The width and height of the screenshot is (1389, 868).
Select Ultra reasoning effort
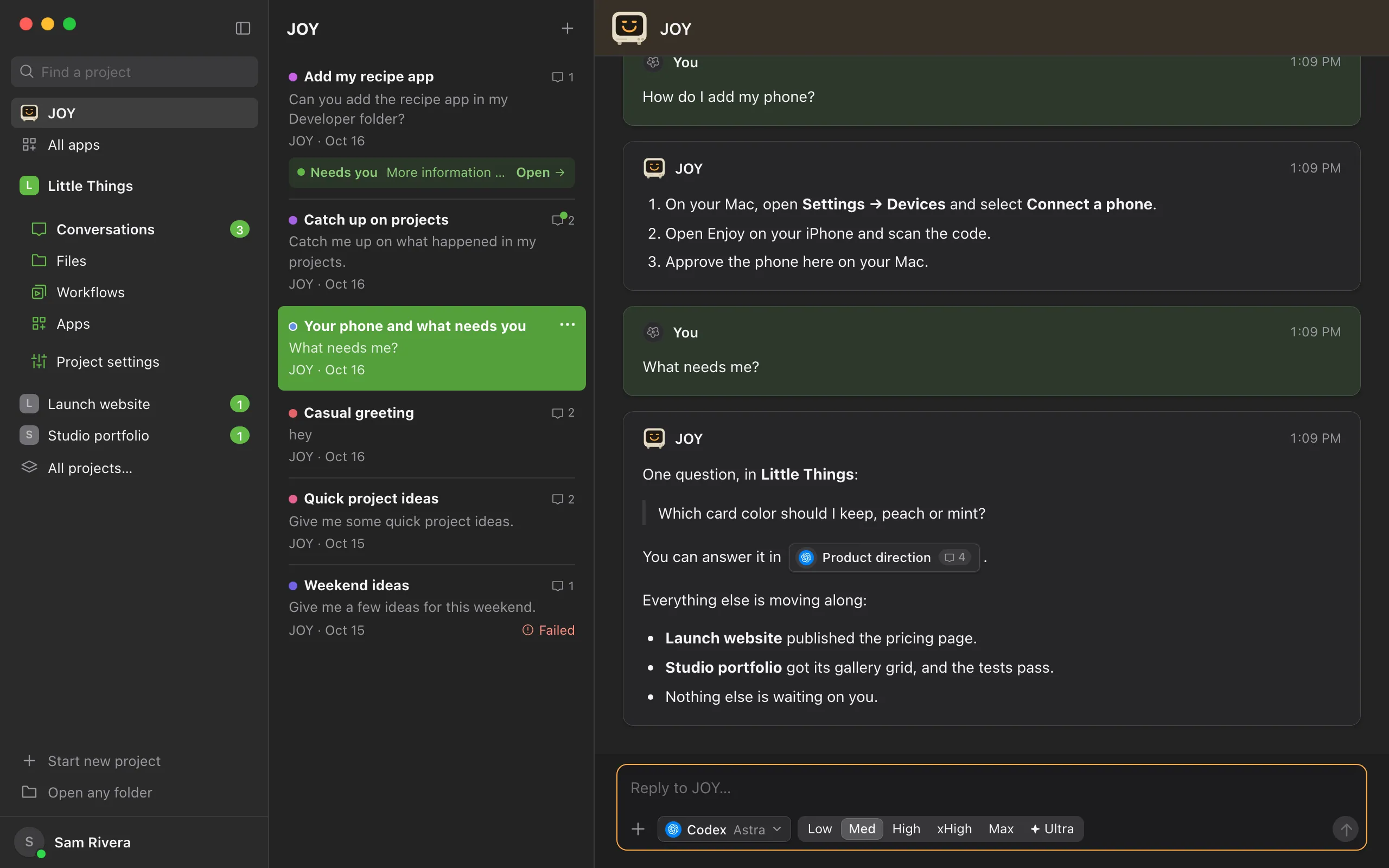1052,829
